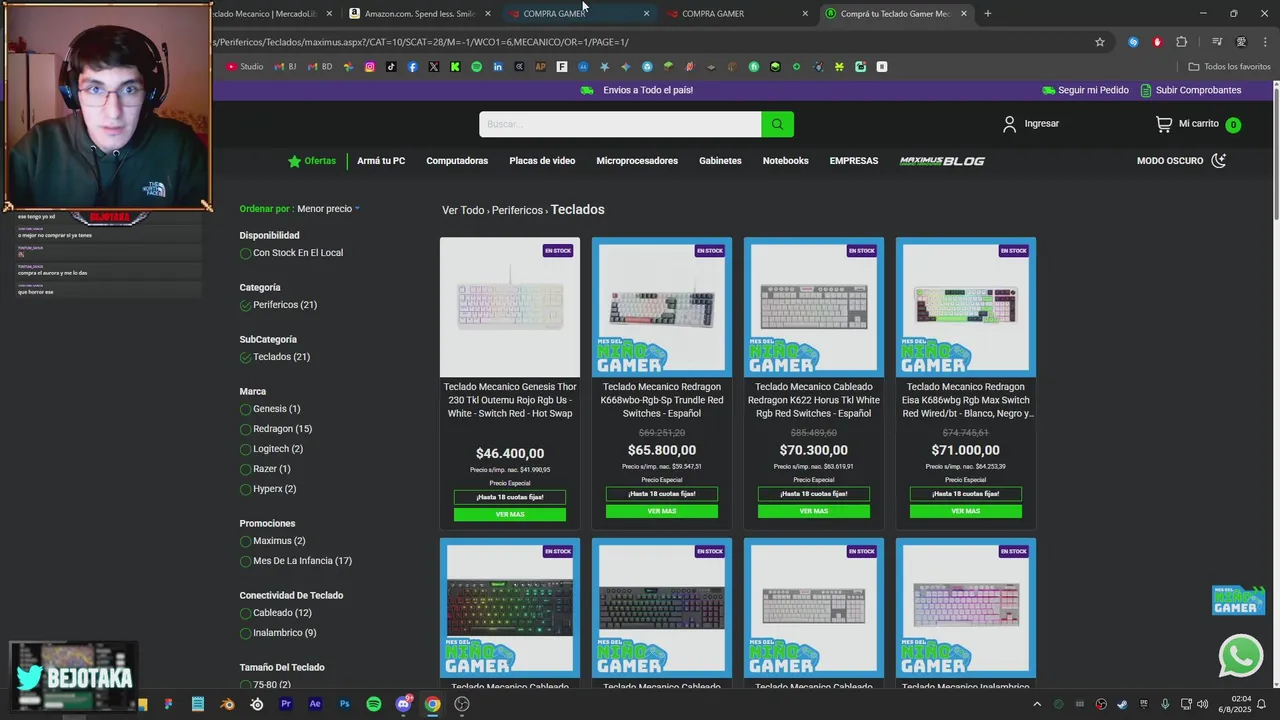The image size is (1280, 720).
Task: Open Discord from the taskbar
Action: [x=403, y=704]
